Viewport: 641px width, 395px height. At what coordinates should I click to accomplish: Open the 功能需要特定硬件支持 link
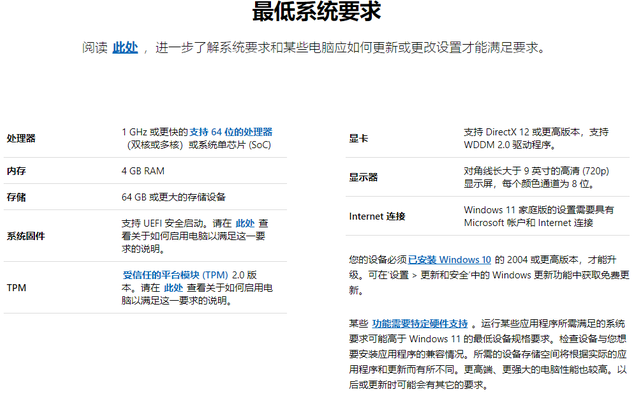click(420, 324)
